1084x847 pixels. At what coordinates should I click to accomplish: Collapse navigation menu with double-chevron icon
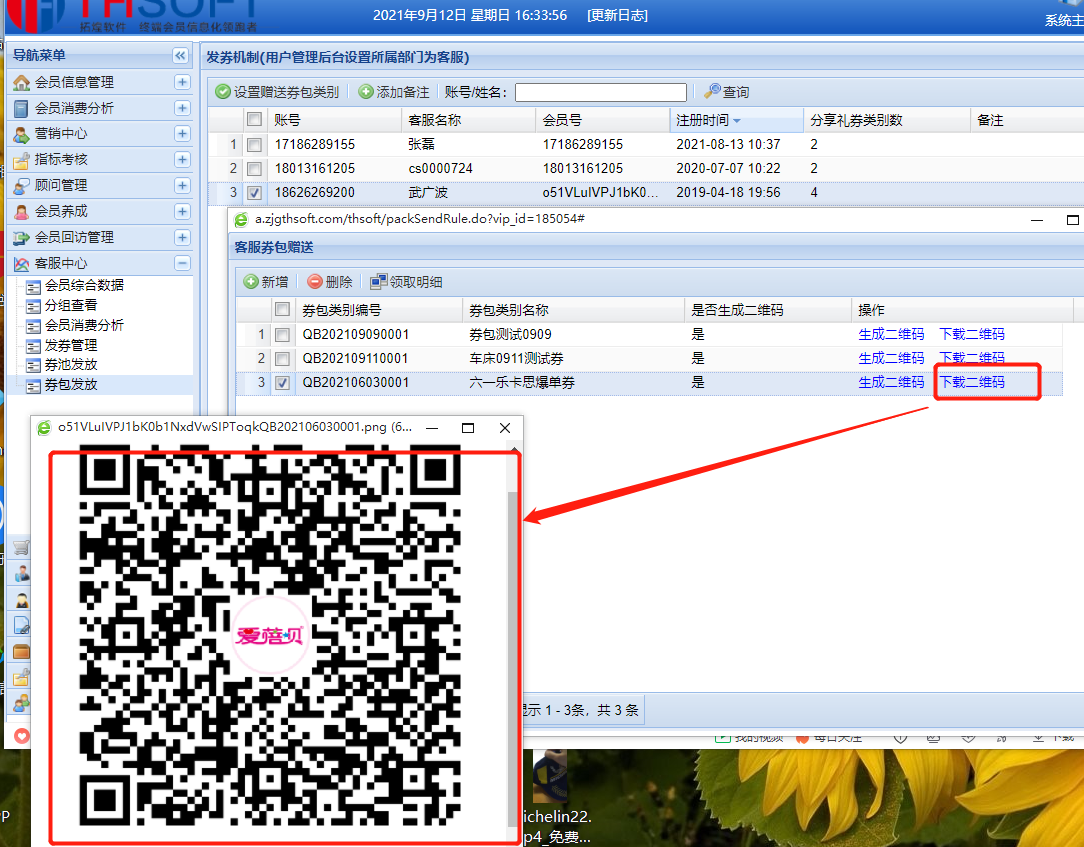[180, 55]
